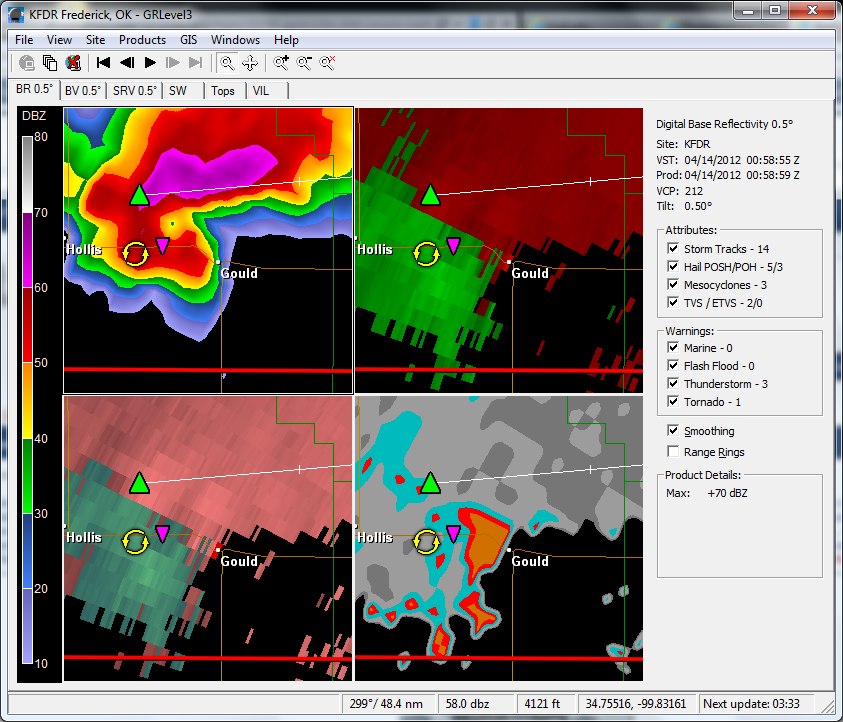Hide Thunderstorm warnings
This screenshot has height=722, width=843.
[x=673, y=383]
